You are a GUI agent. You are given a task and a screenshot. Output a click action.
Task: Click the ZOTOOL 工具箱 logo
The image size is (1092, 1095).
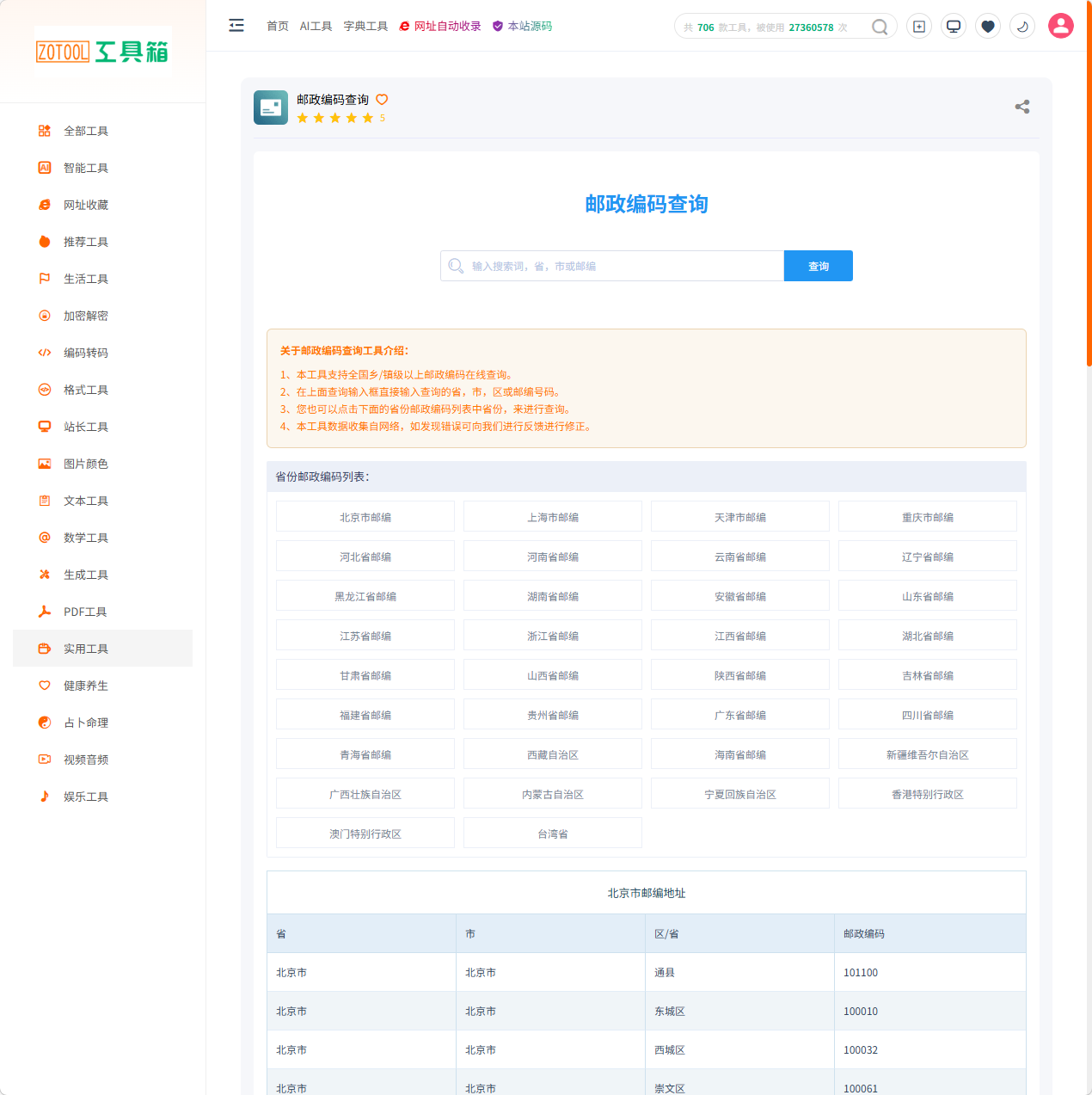click(102, 51)
